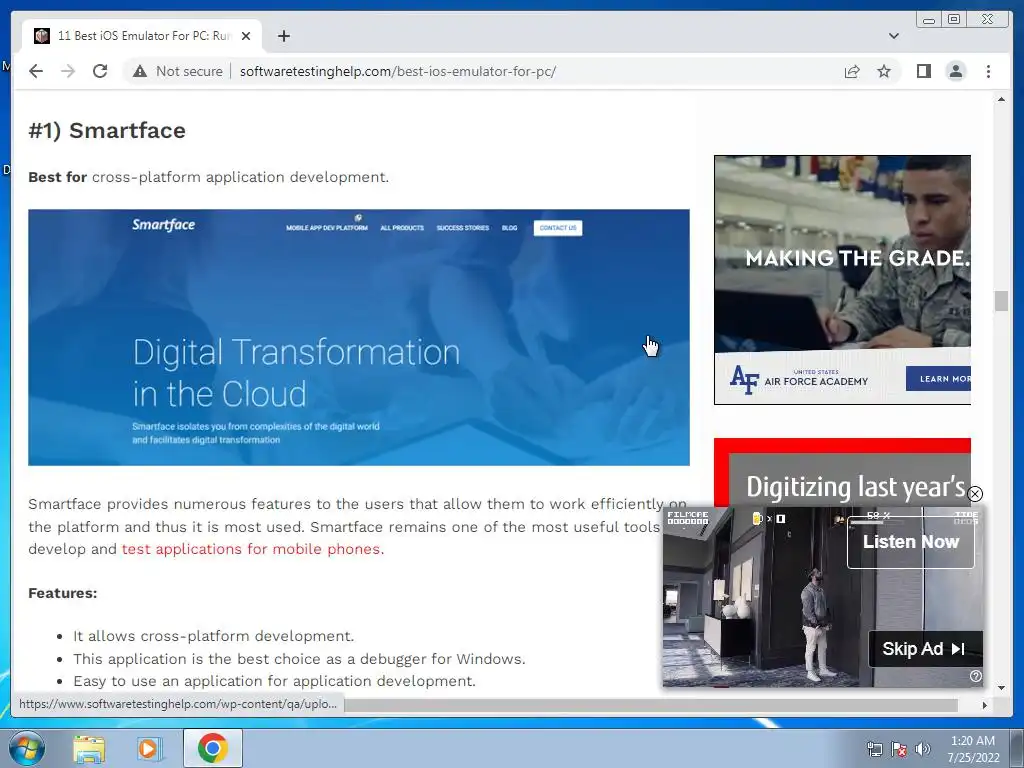The image size is (1024, 768).
Task: Open Windows Explorer from the taskbar
Action: (x=89, y=749)
